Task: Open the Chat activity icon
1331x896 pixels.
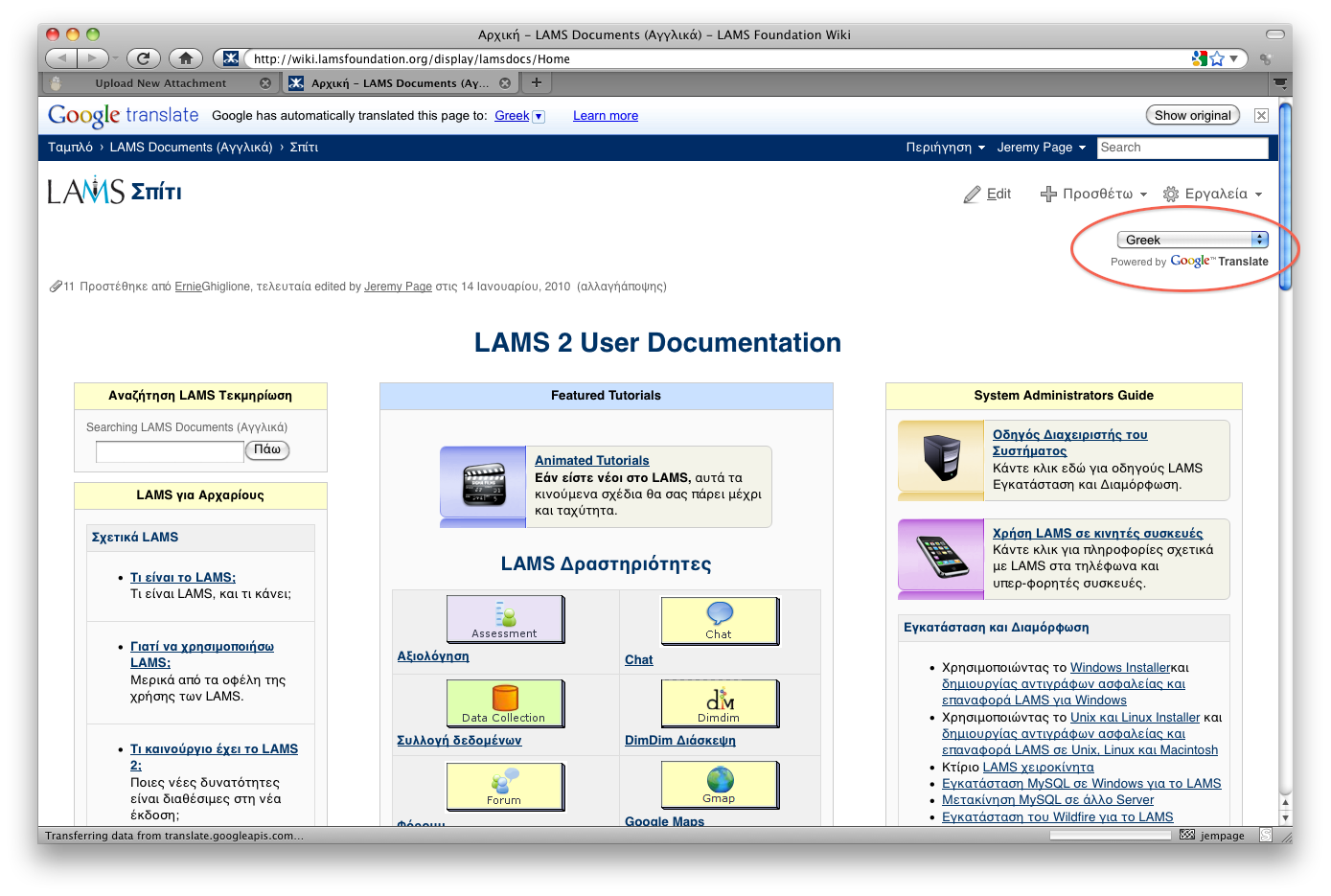Action: pyautogui.click(x=719, y=620)
